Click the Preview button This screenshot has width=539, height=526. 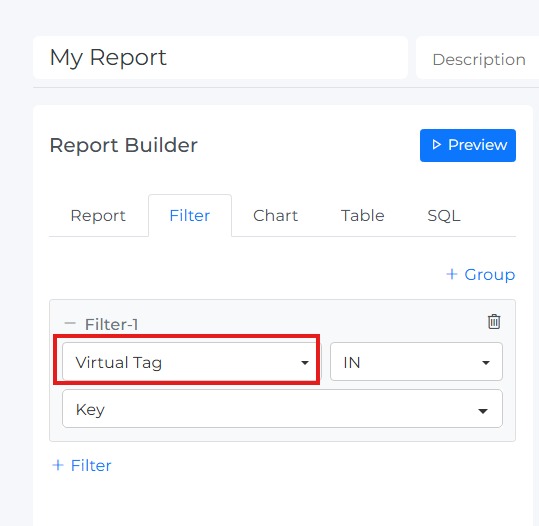coord(468,145)
